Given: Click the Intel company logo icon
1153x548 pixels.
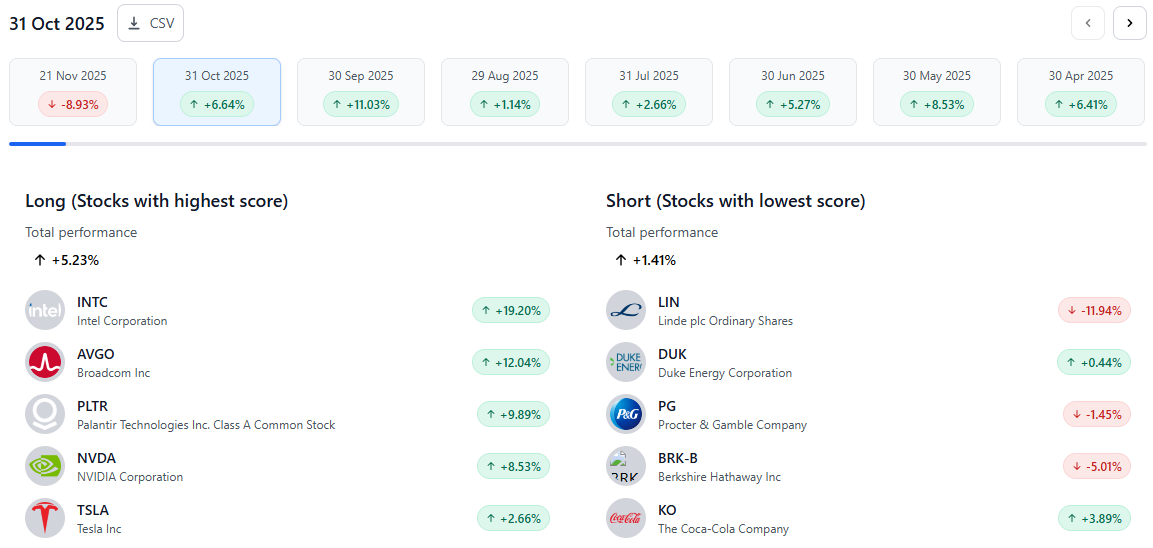Looking at the screenshot, I should [44, 310].
